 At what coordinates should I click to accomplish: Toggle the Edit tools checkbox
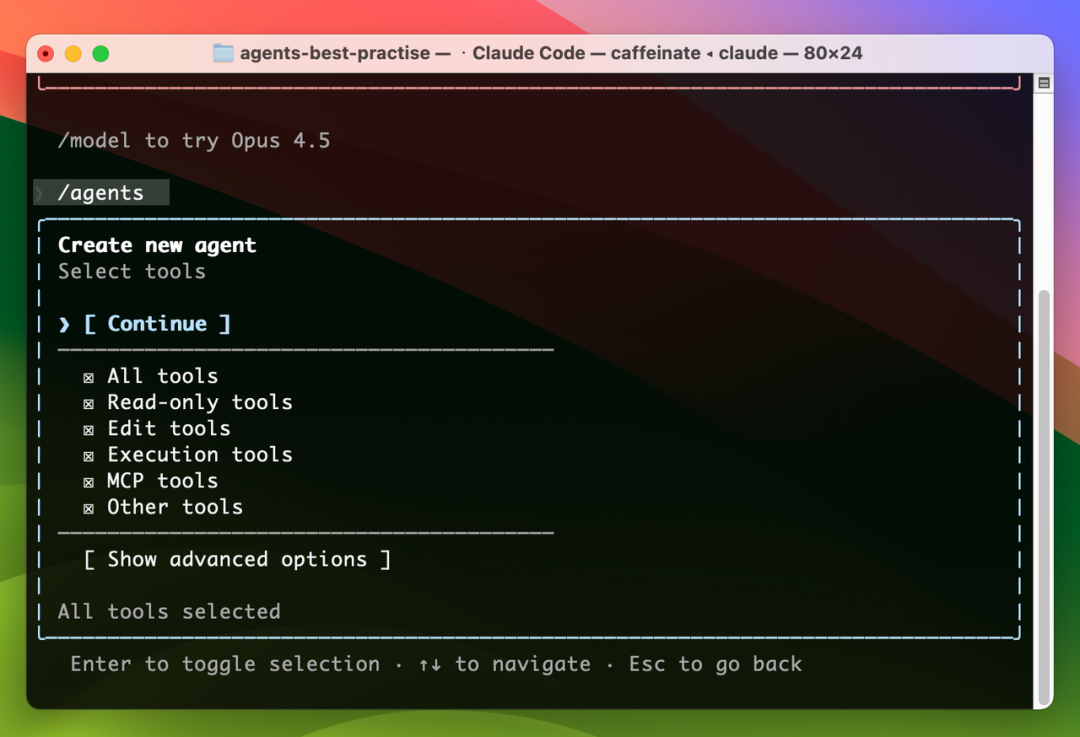(x=89, y=429)
